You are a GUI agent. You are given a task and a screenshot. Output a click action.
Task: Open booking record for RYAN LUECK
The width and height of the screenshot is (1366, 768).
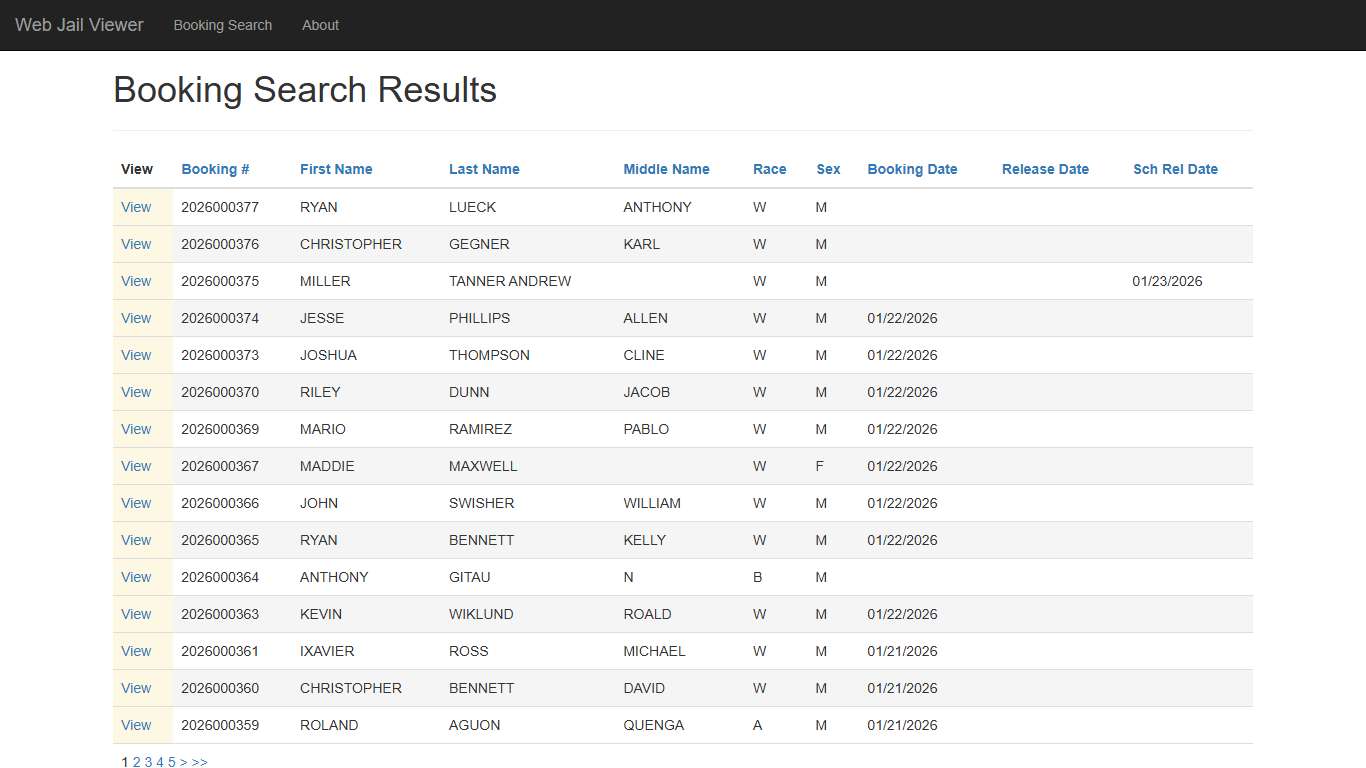tap(136, 207)
